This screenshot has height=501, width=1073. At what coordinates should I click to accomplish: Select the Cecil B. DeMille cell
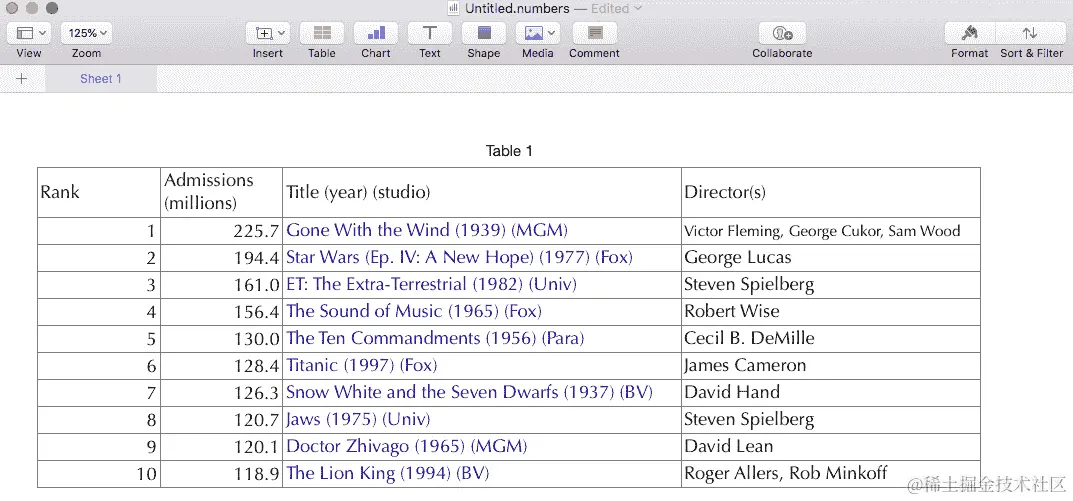(x=831, y=339)
